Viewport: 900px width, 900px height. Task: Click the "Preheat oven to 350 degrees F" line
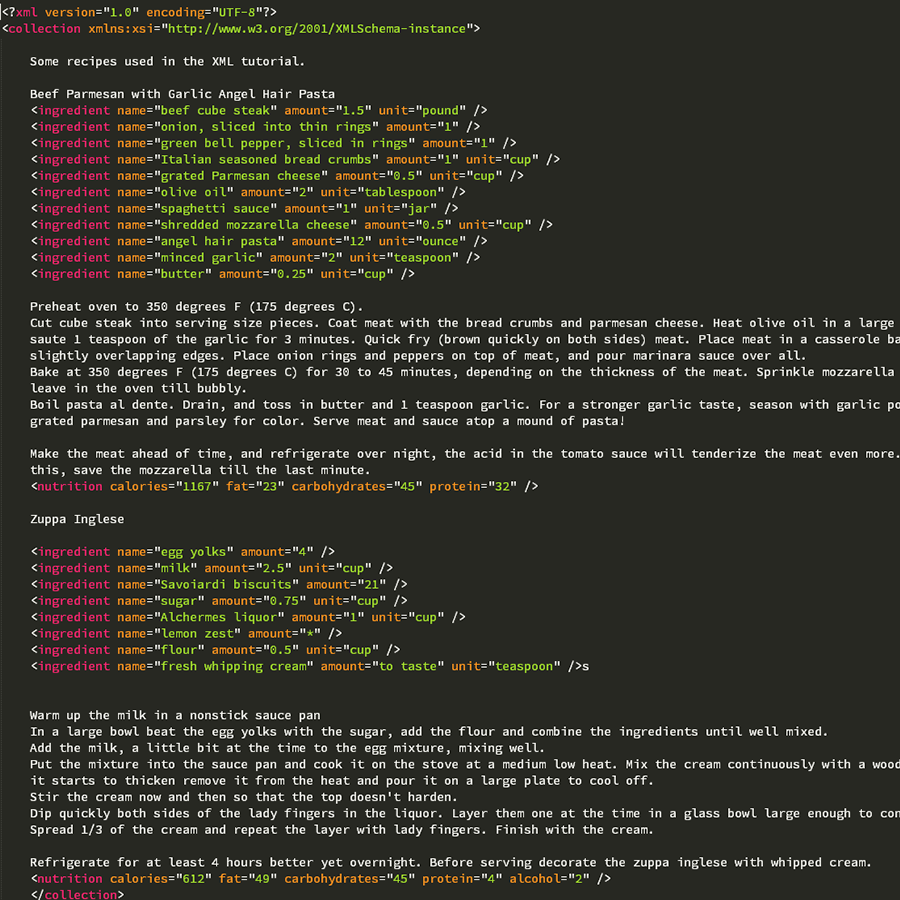click(197, 306)
